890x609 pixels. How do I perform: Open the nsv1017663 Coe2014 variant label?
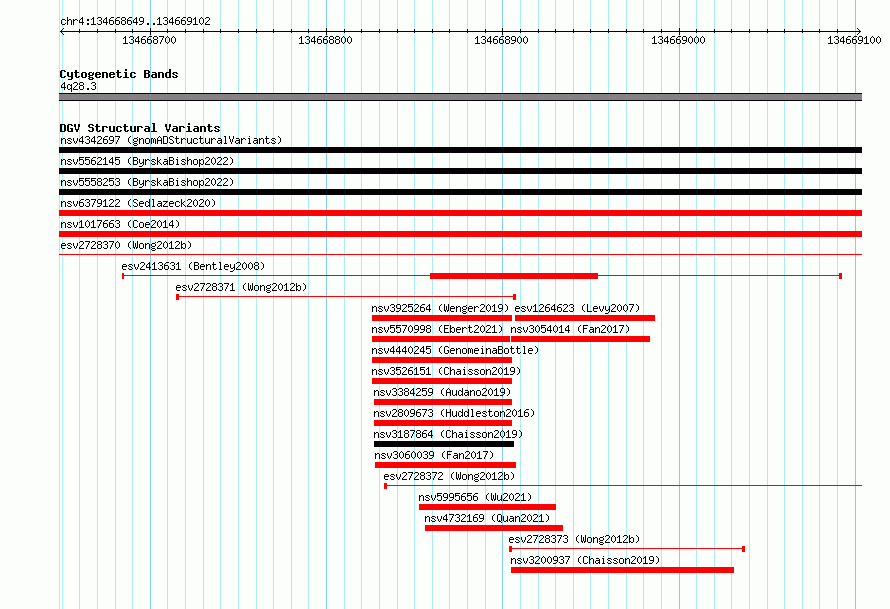120,224
